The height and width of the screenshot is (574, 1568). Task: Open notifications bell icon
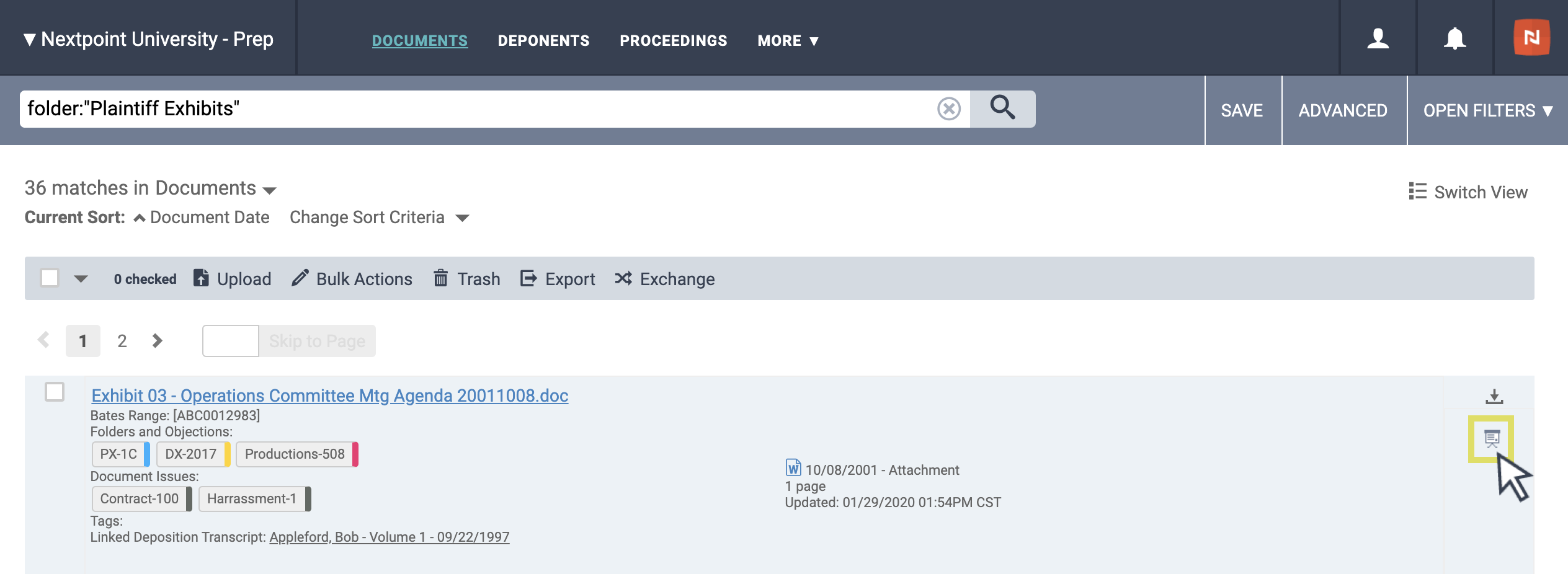click(x=1454, y=38)
